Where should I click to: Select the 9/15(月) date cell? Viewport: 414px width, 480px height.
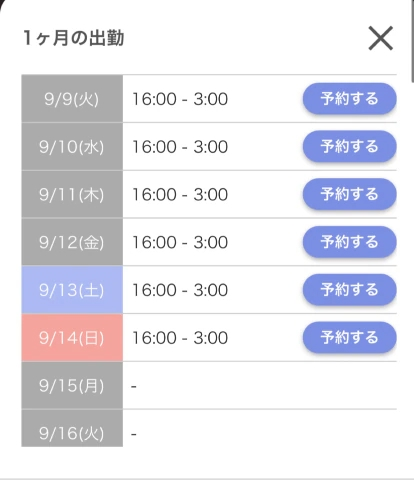click(72, 385)
